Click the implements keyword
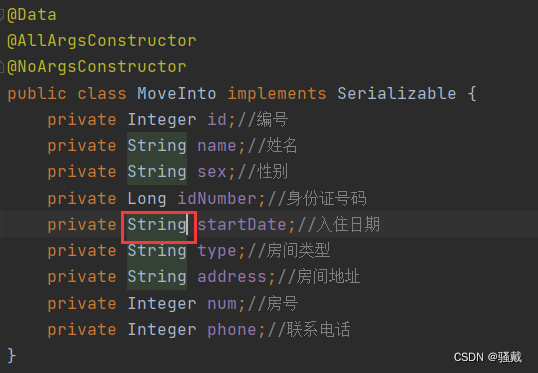Viewport: 538px width, 373px height. coord(277,94)
